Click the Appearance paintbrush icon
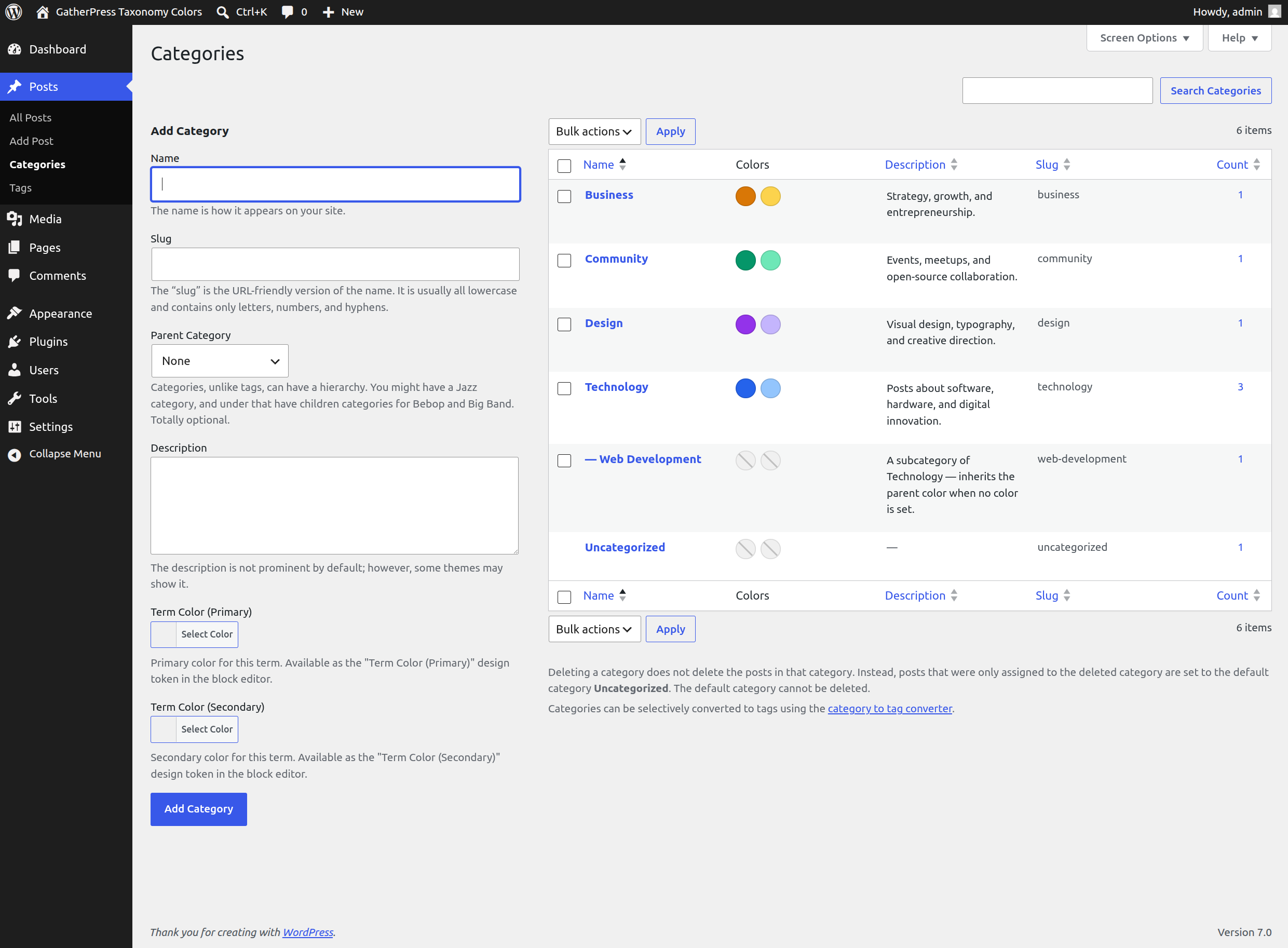Image resolution: width=1288 pixels, height=948 pixels. pyautogui.click(x=15, y=314)
